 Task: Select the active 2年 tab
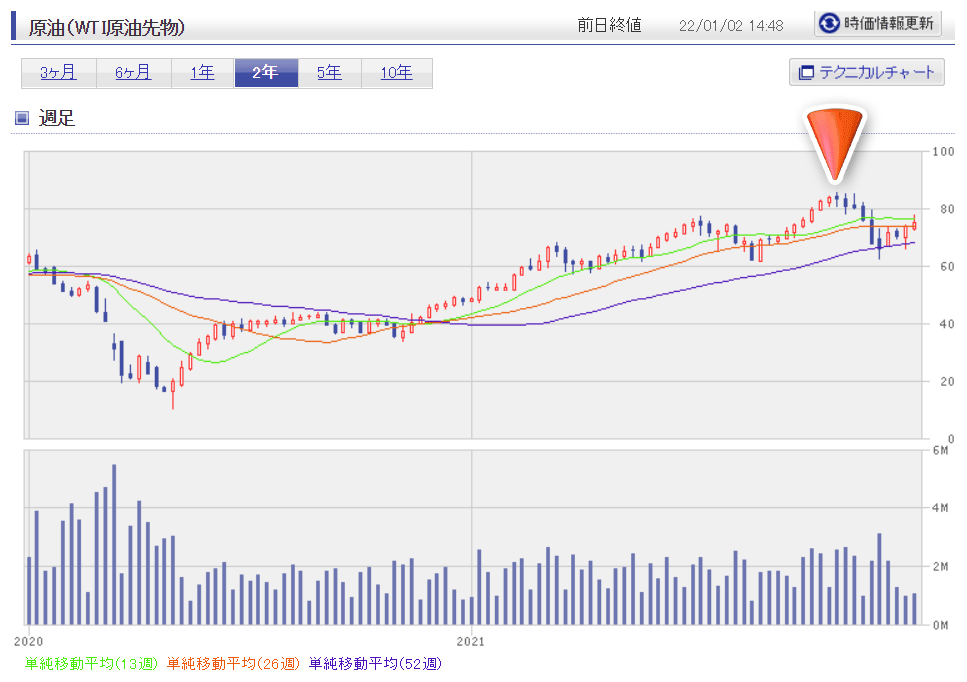coord(266,73)
